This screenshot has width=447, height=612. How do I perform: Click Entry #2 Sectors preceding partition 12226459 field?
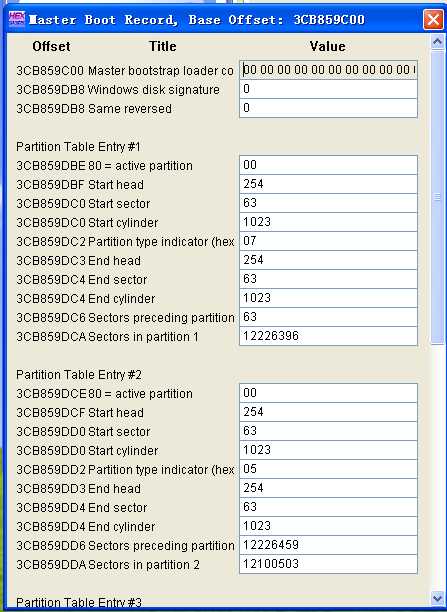click(x=328, y=545)
